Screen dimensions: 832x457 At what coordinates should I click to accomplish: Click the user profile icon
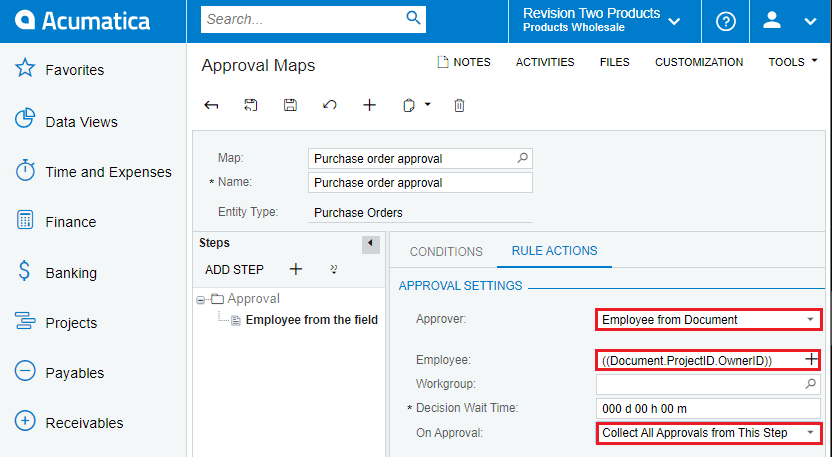pos(772,21)
